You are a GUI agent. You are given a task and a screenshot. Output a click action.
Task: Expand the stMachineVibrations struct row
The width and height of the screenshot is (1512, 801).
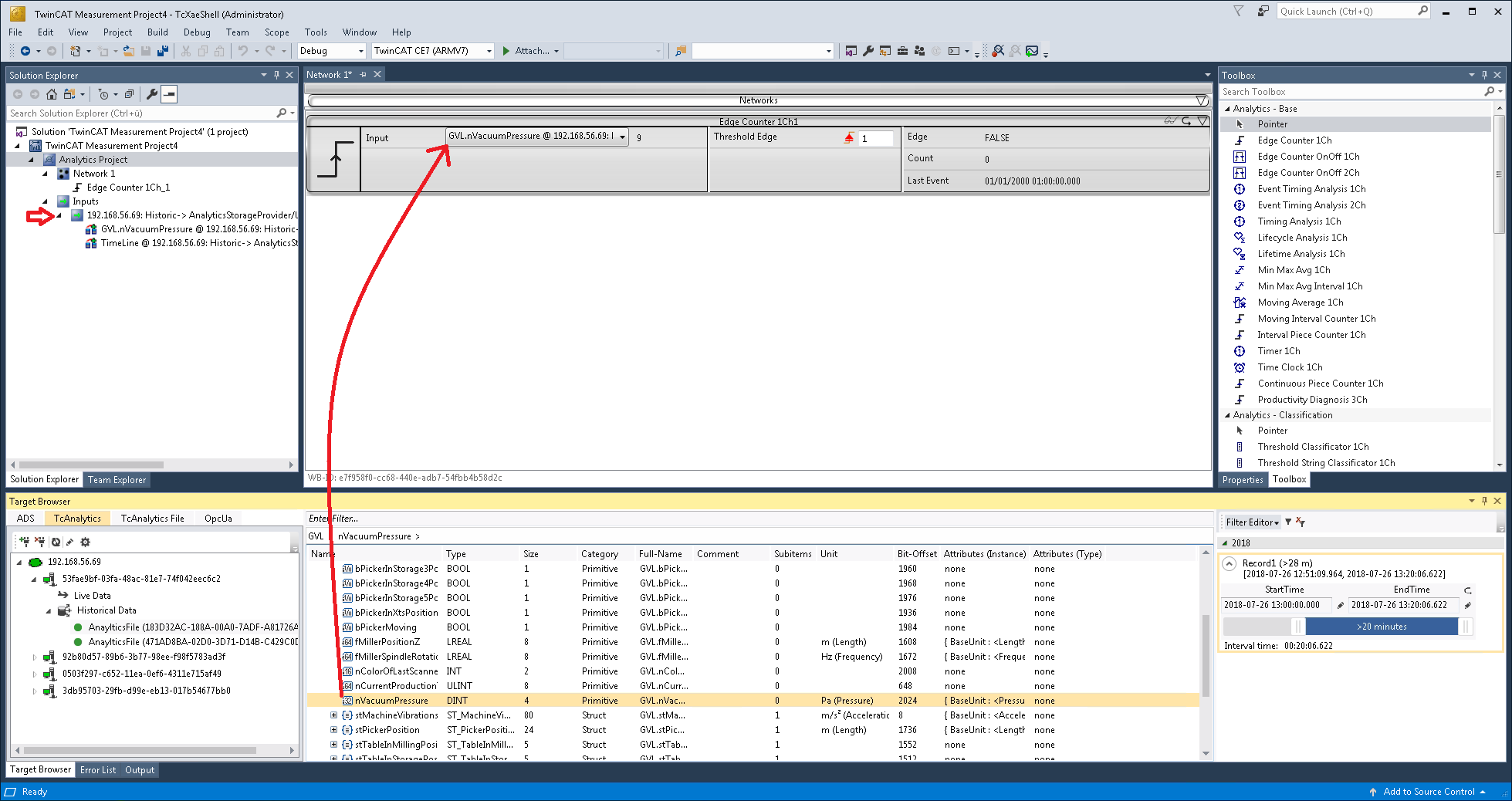(x=333, y=715)
